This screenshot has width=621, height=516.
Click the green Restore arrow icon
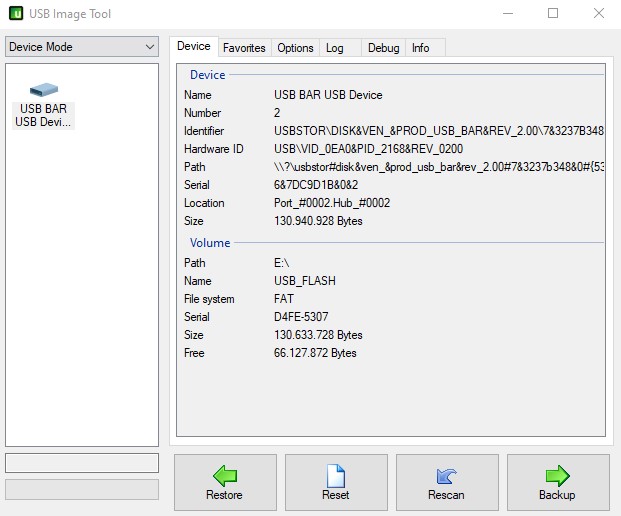coord(224,475)
